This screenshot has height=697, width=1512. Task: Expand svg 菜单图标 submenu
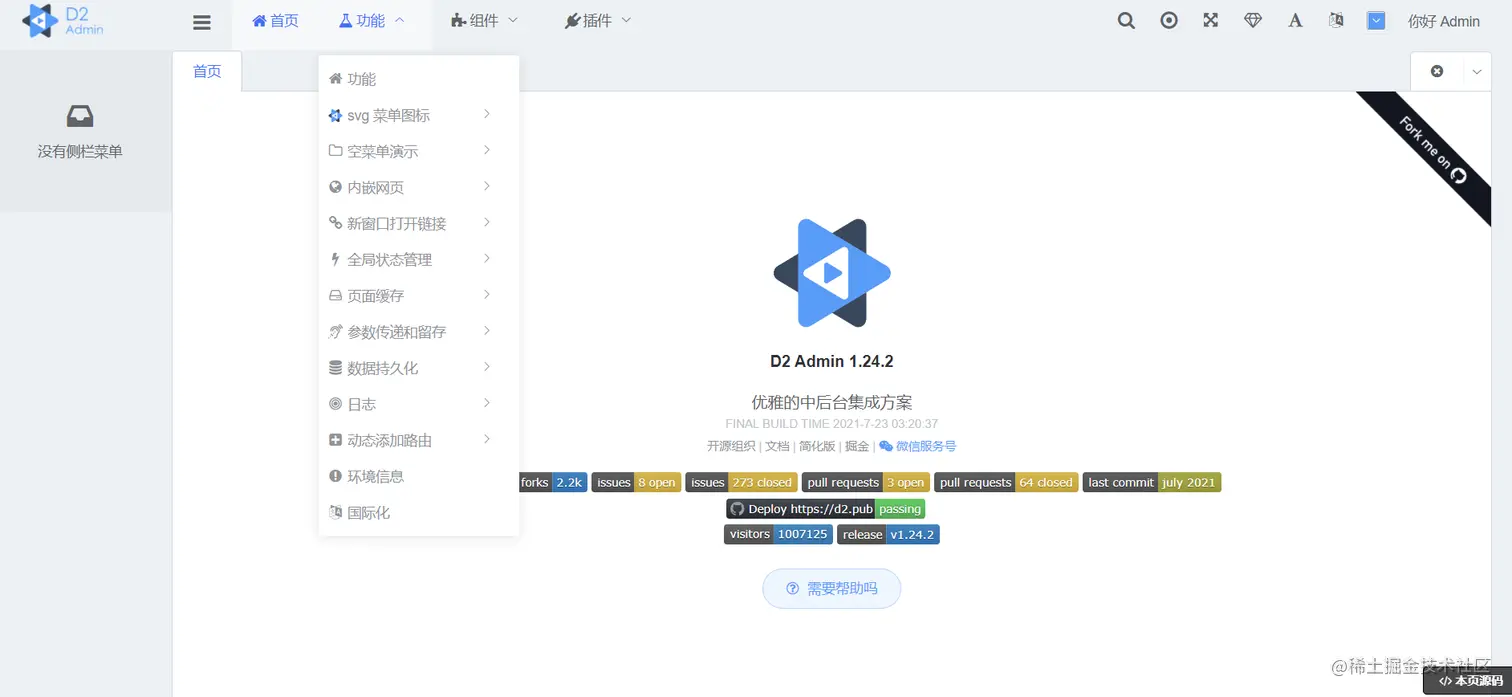point(419,115)
